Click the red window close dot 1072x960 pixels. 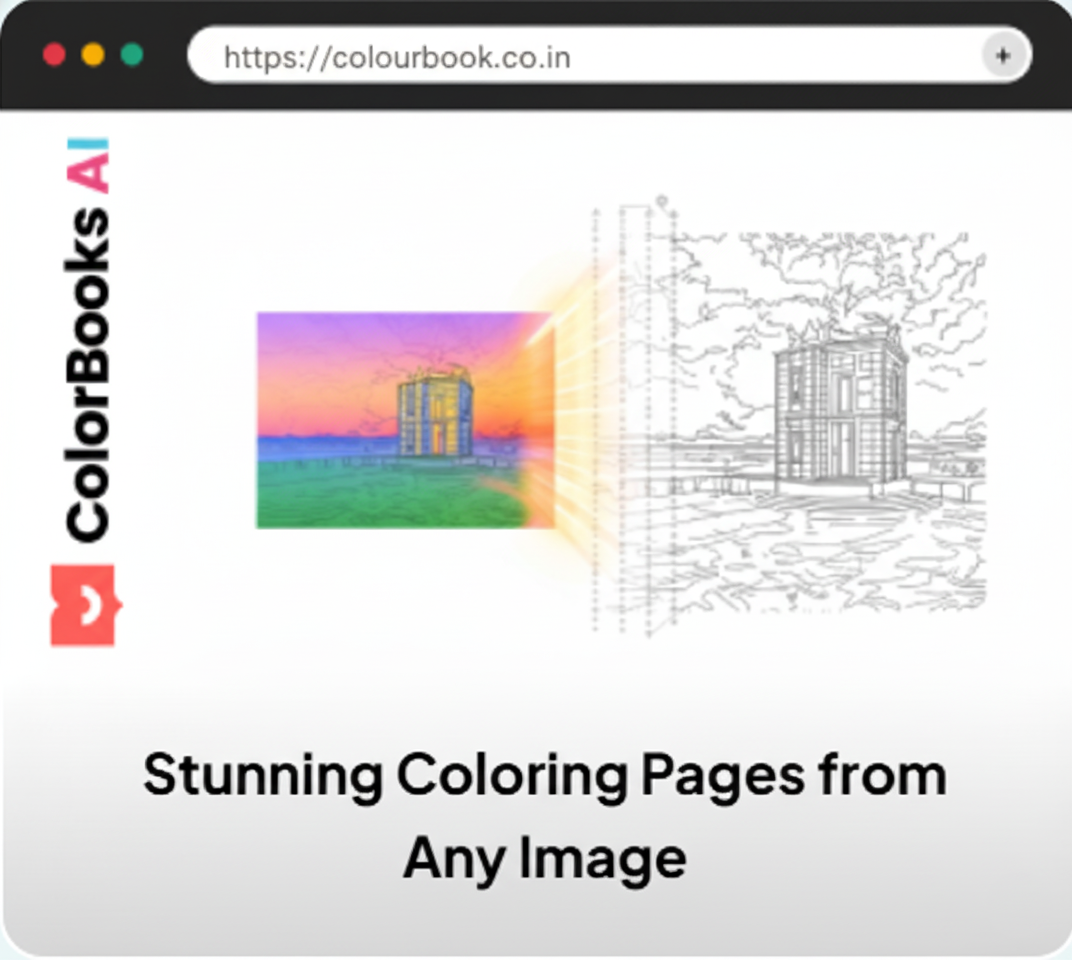point(54,54)
